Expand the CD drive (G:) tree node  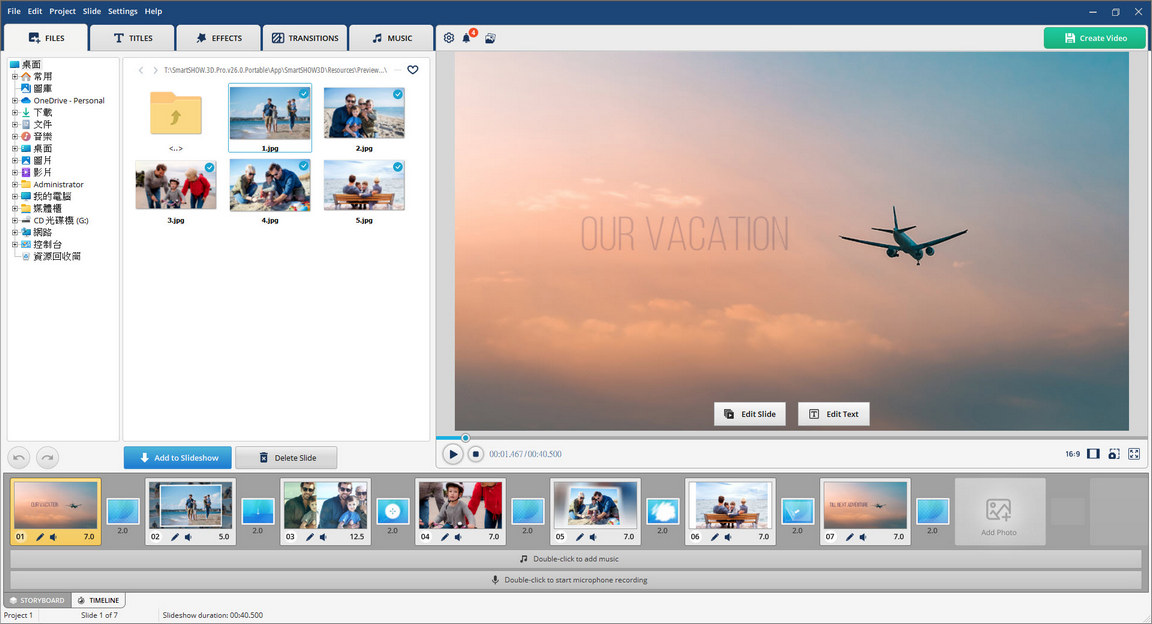pyautogui.click(x=14, y=221)
